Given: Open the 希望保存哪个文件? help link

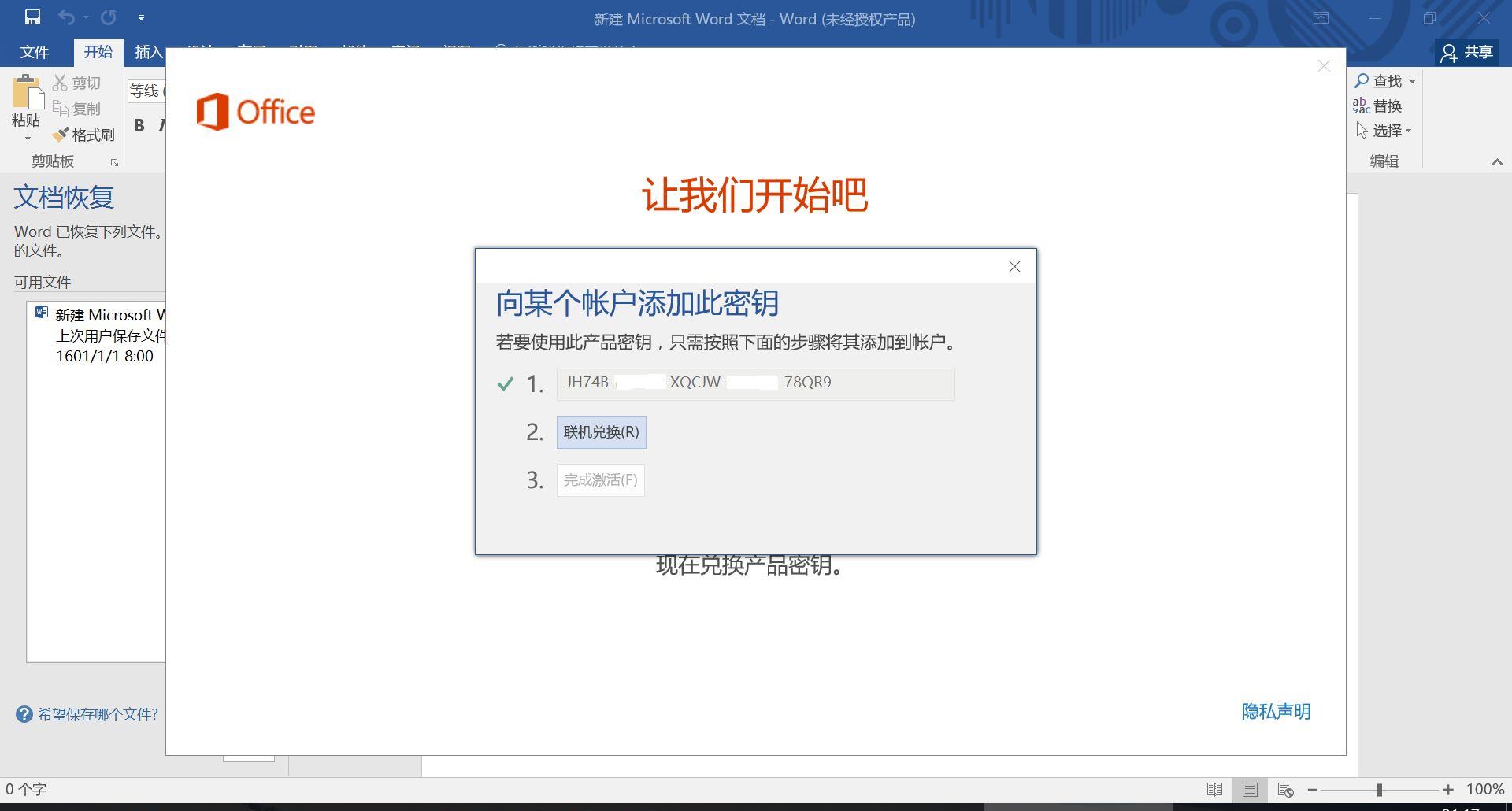Looking at the screenshot, I should (87, 714).
